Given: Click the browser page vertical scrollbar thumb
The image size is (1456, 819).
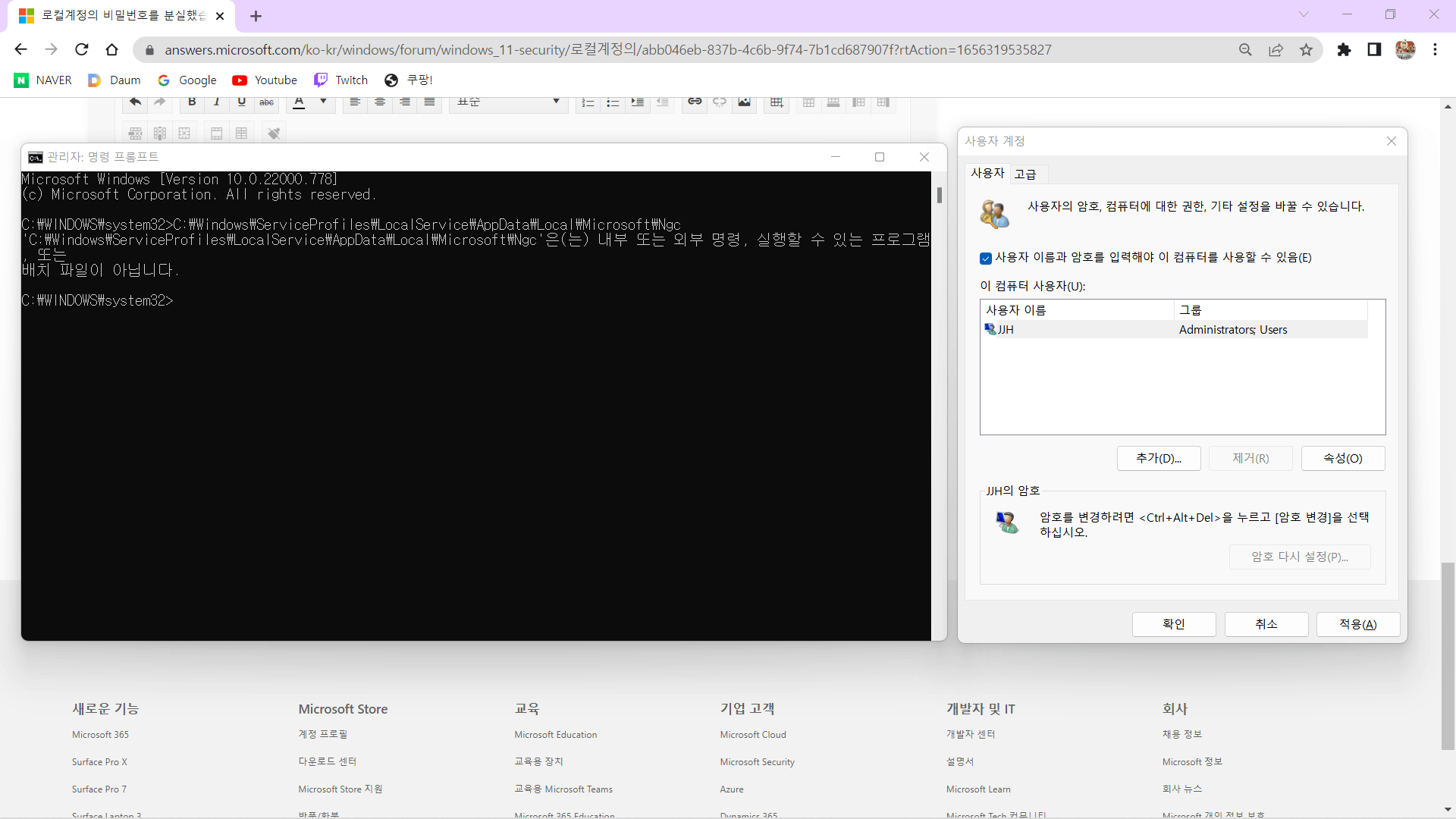Looking at the screenshot, I should tap(1448, 656).
